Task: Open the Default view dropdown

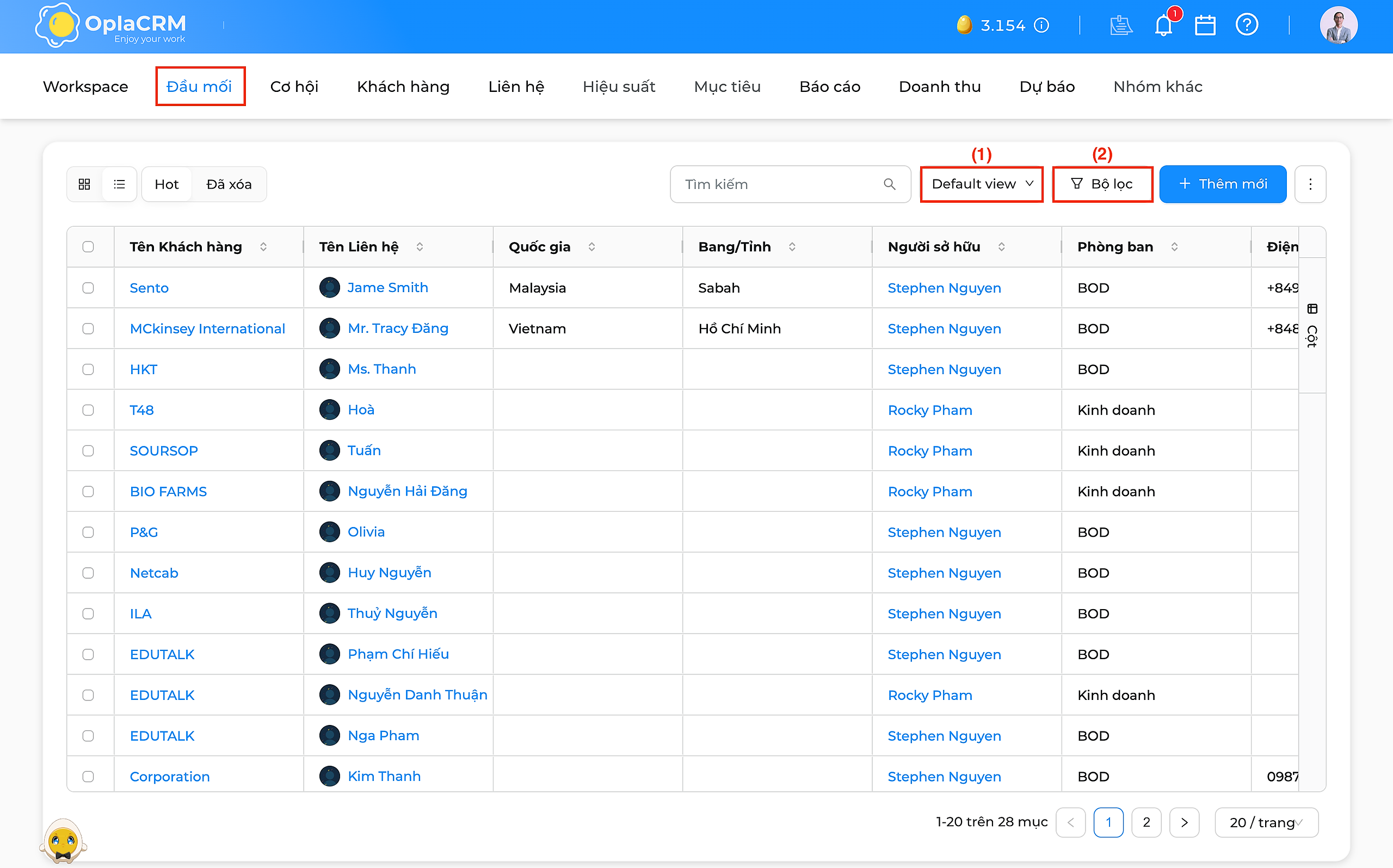Action: [x=982, y=184]
